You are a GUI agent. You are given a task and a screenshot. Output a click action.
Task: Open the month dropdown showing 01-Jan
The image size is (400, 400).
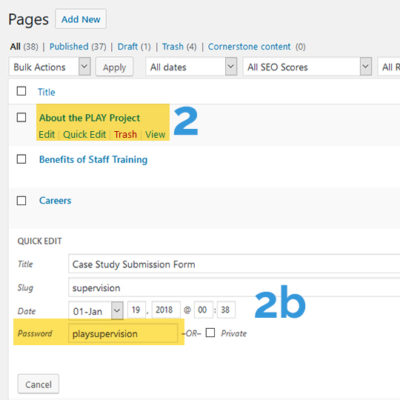click(x=96, y=311)
